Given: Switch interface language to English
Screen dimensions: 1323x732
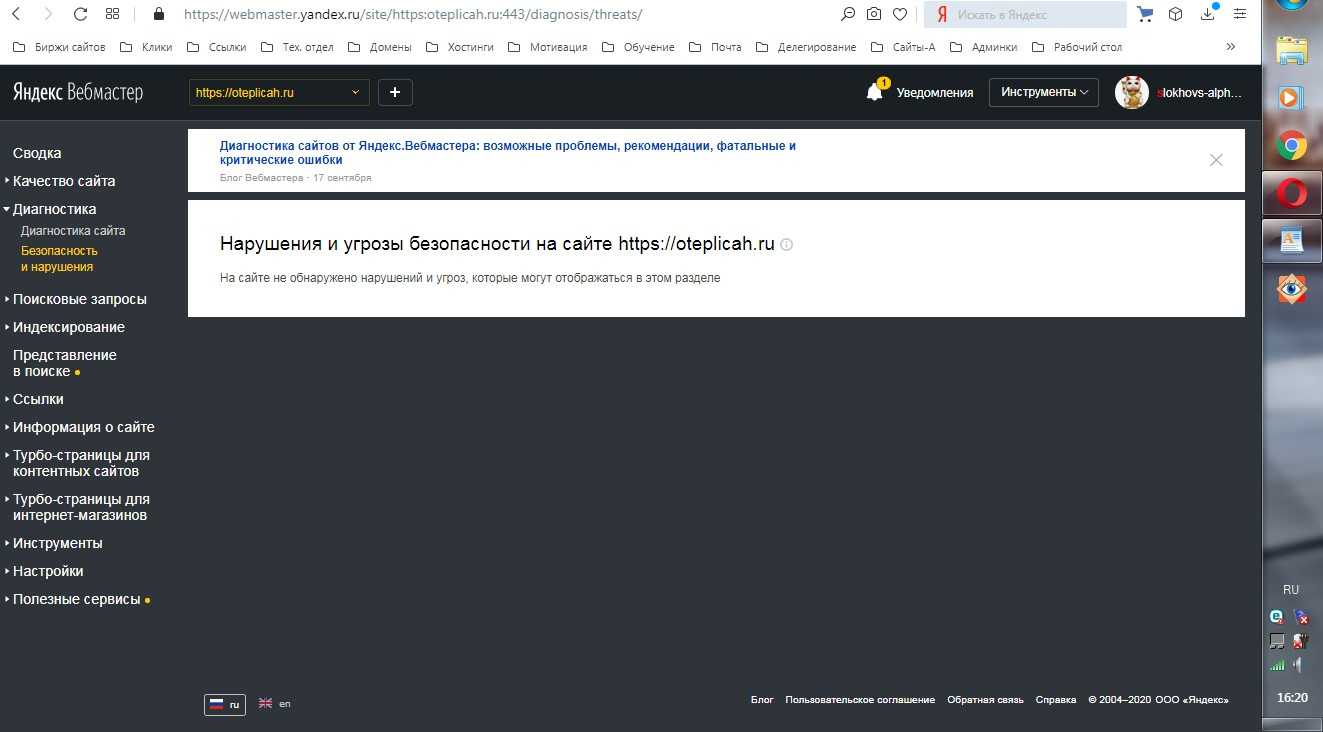Looking at the screenshot, I should (275, 704).
